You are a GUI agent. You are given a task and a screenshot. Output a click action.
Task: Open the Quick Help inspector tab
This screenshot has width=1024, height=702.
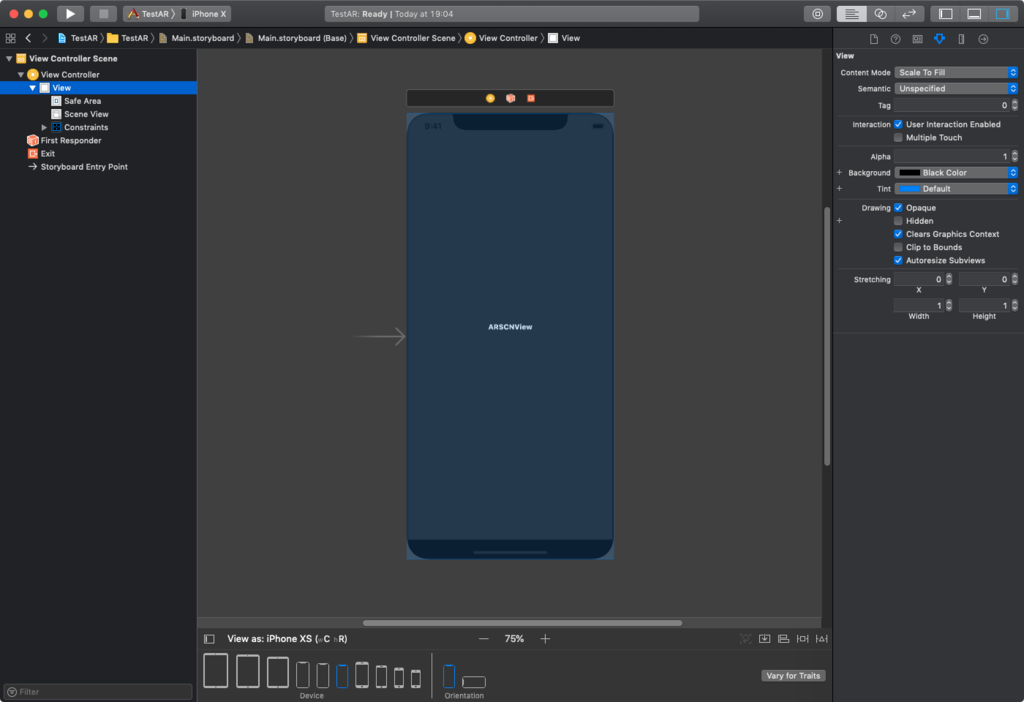coord(895,39)
